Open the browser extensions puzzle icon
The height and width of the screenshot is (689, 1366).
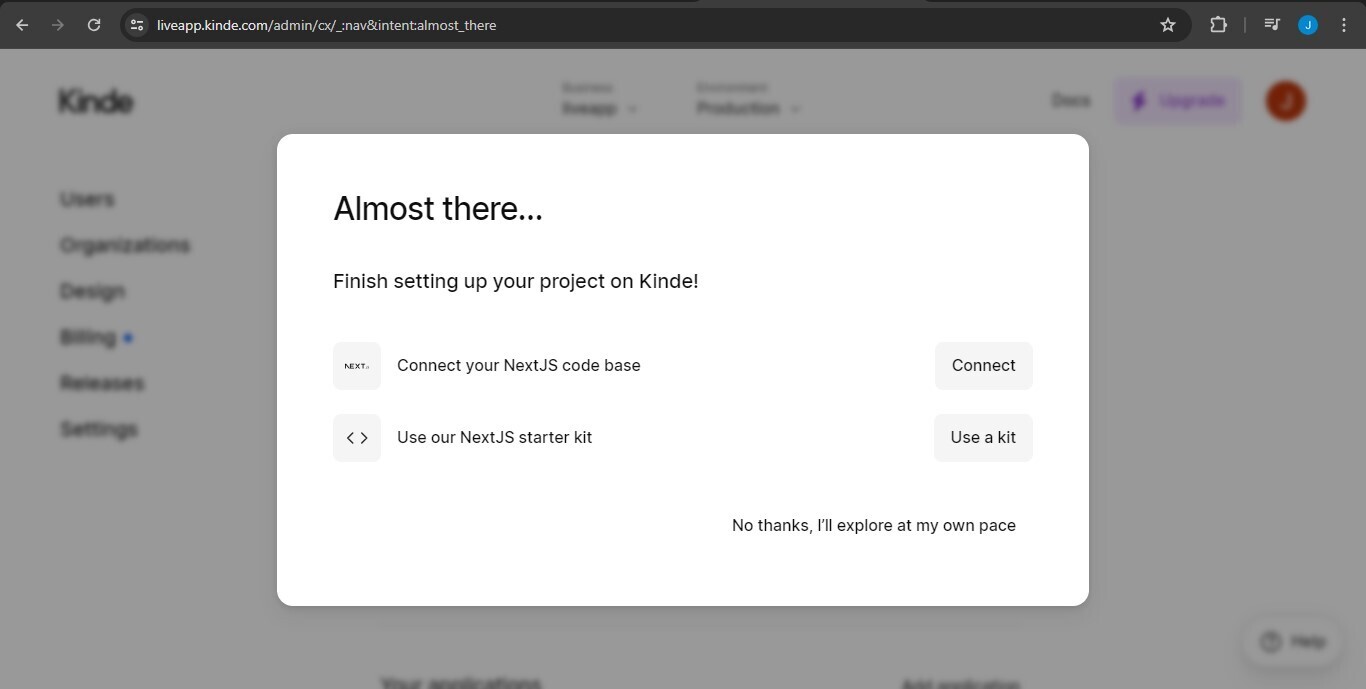(1218, 25)
